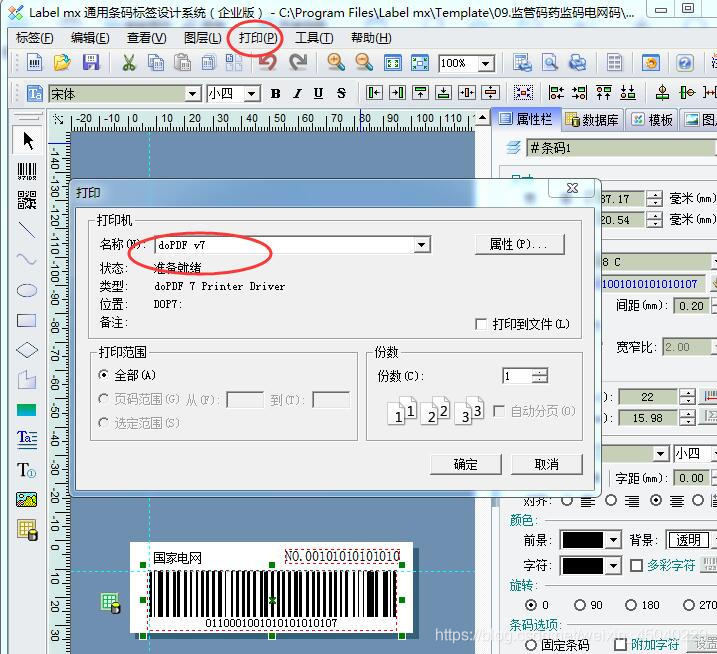The height and width of the screenshot is (654, 717).
Task: Click the 取消 button in print dialog
Action: coord(546,464)
